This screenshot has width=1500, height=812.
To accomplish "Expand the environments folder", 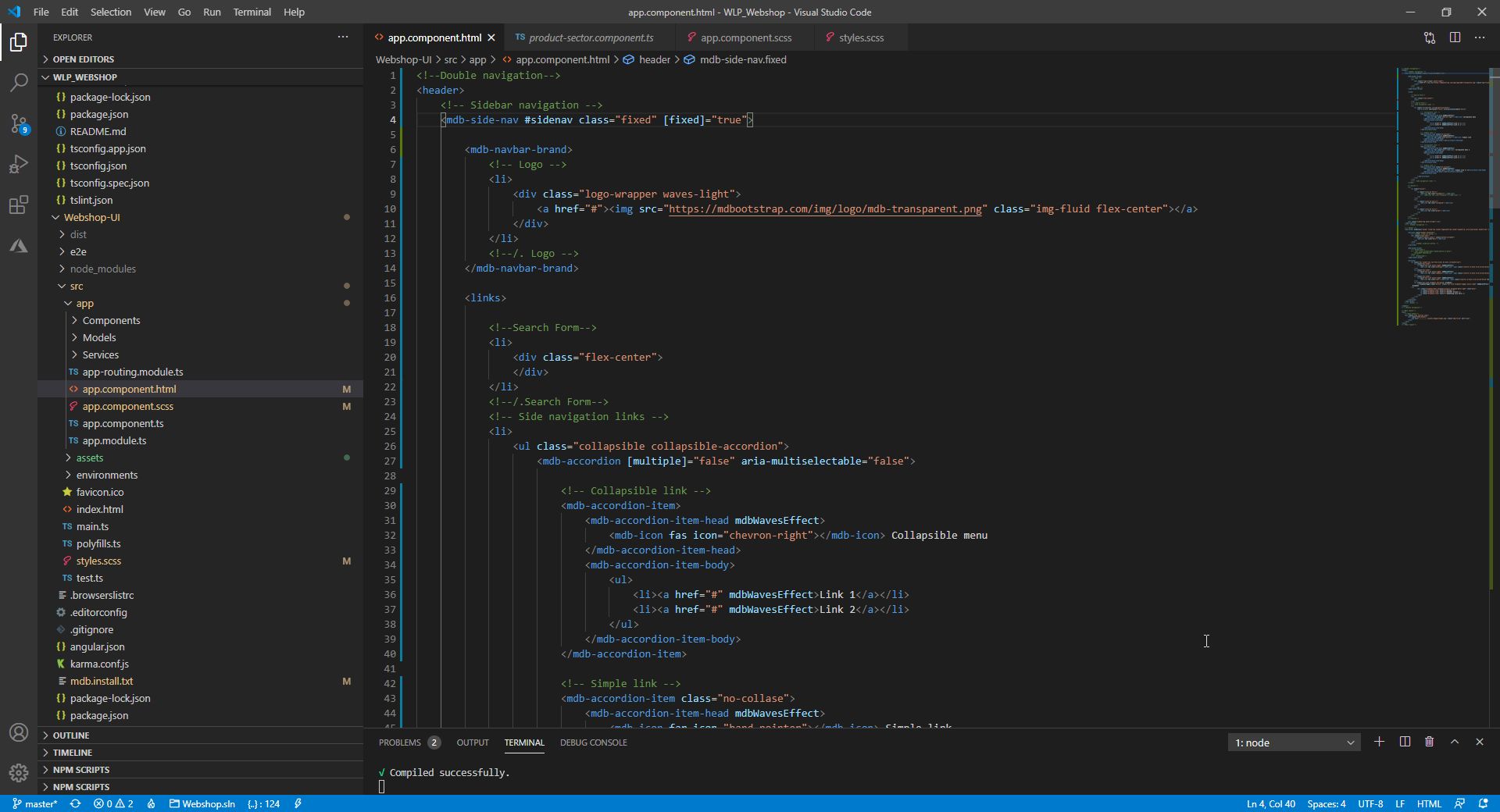I will (107, 475).
